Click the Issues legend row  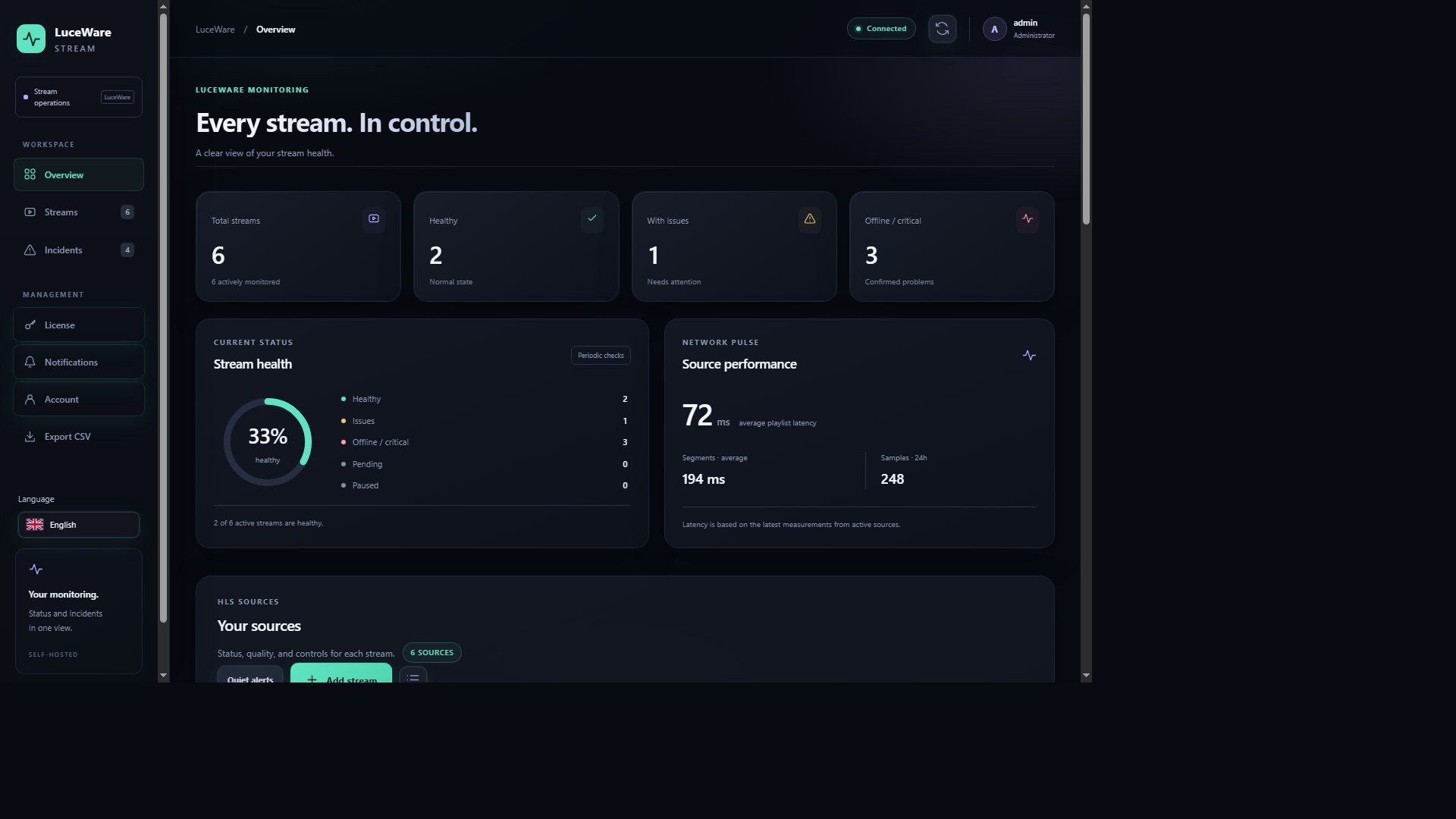point(485,421)
